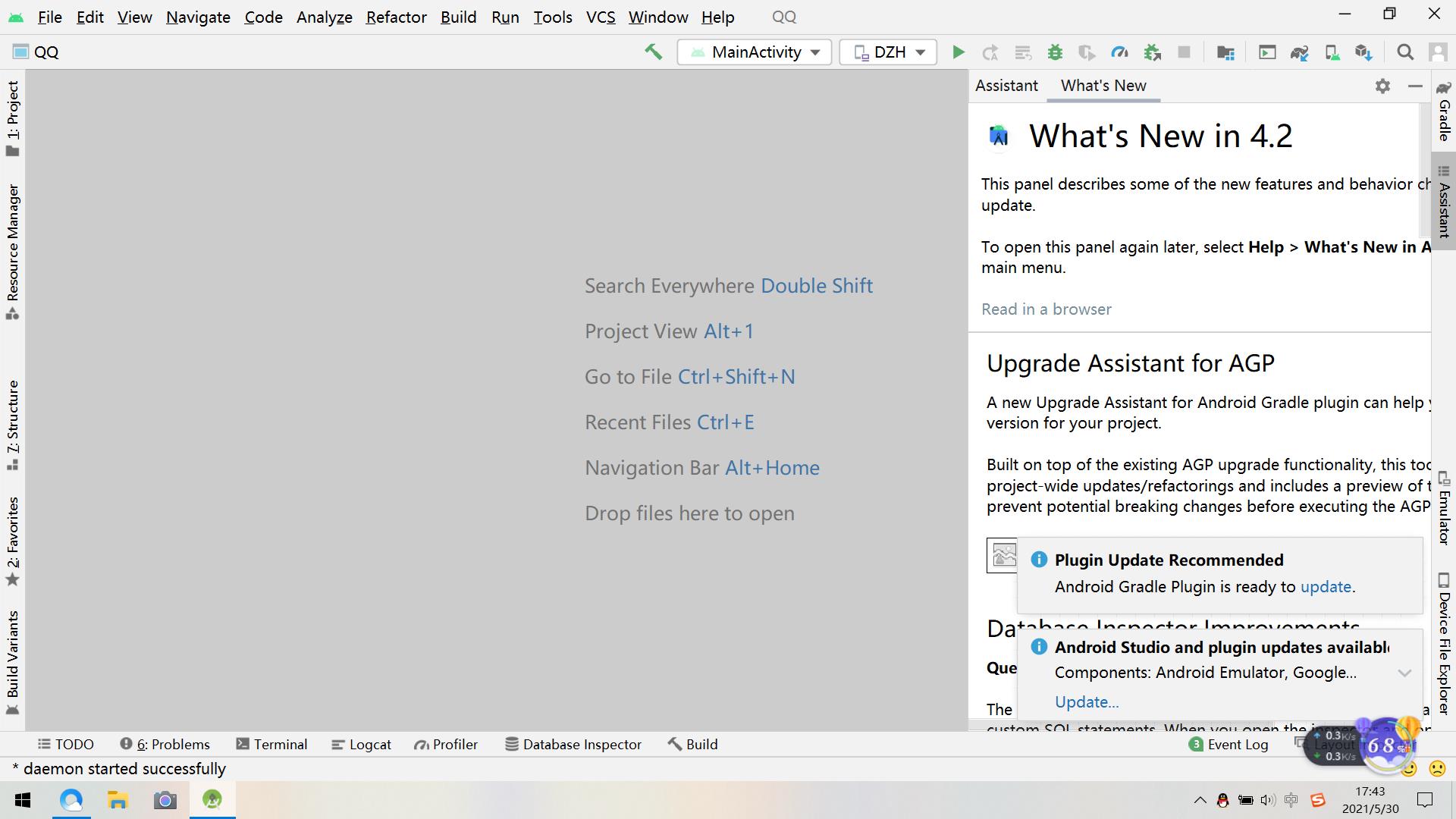
Task: Click the update link for Gradle plugin
Action: tap(1325, 587)
